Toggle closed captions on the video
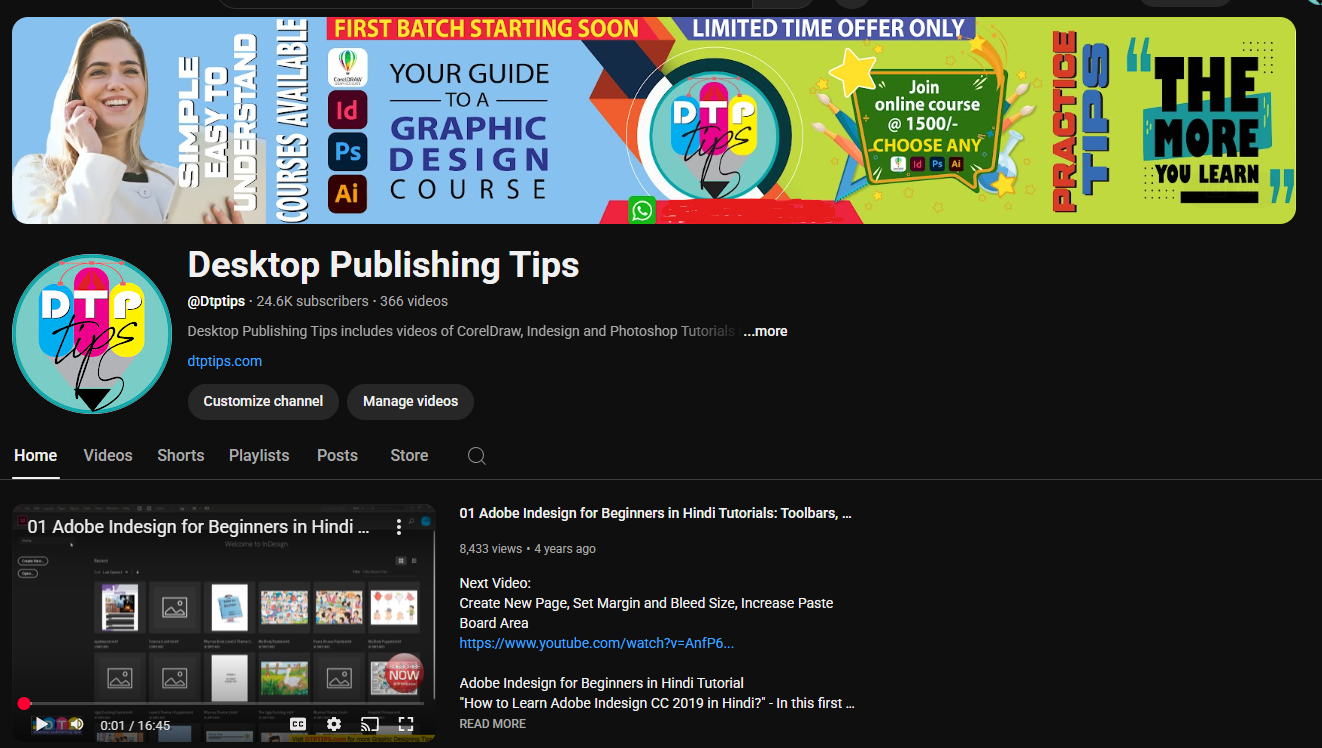Image resolution: width=1322 pixels, height=748 pixels. tap(298, 724)
